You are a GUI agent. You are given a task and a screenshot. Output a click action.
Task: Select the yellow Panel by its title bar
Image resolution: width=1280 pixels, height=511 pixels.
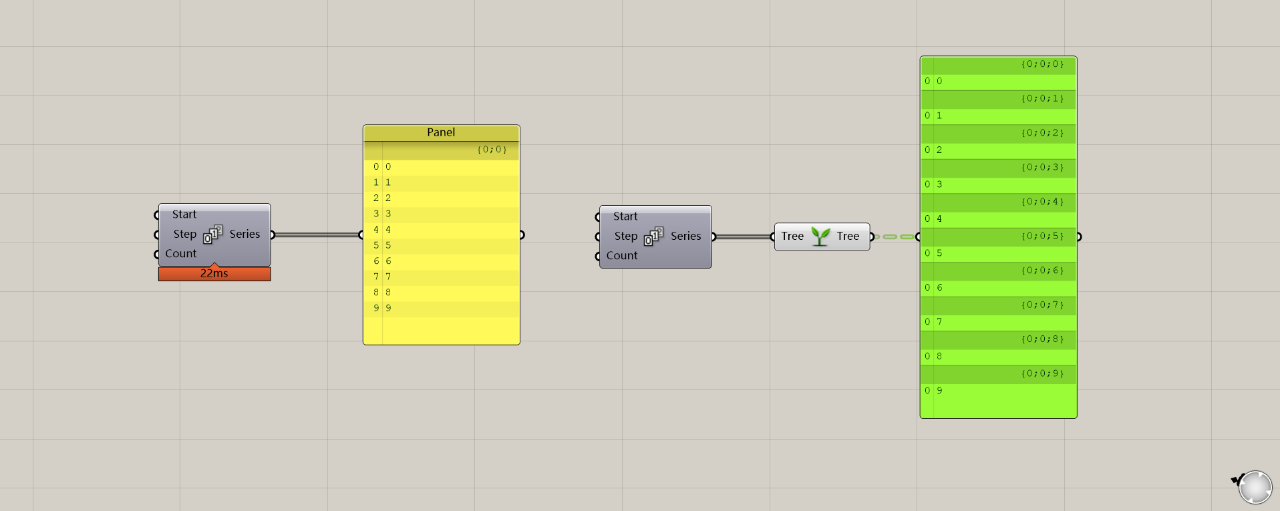(x=441, y=132)
